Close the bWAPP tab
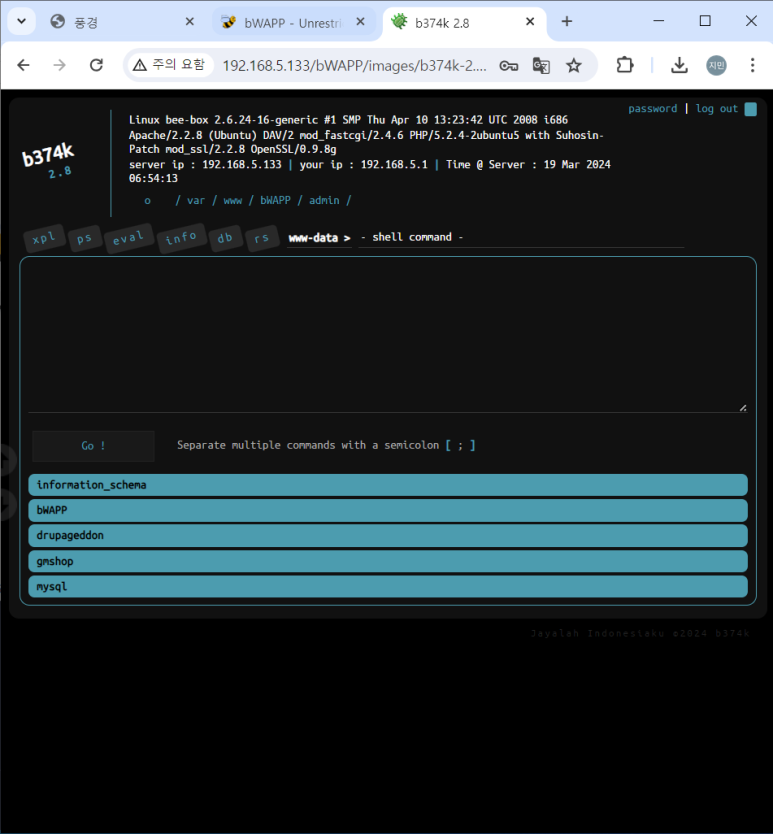 (x=360, y=22)
